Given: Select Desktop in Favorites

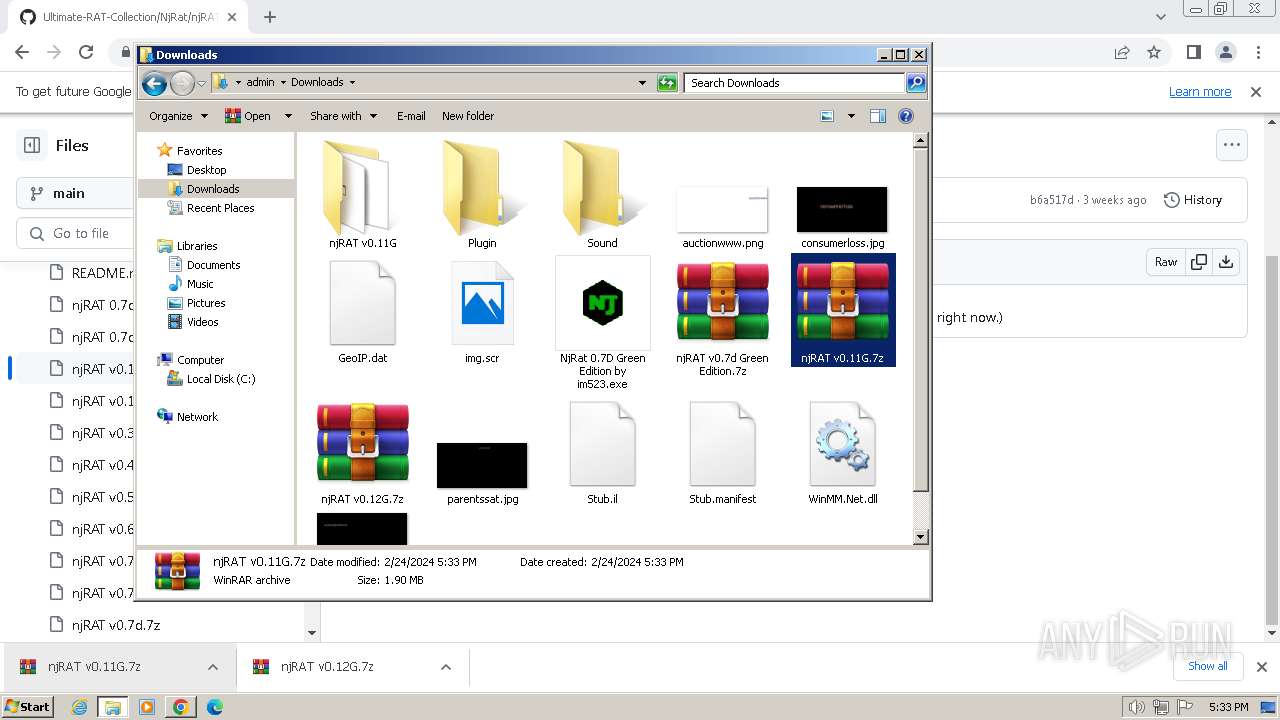Looking at the screenshot, I should [x=206, y=170].
